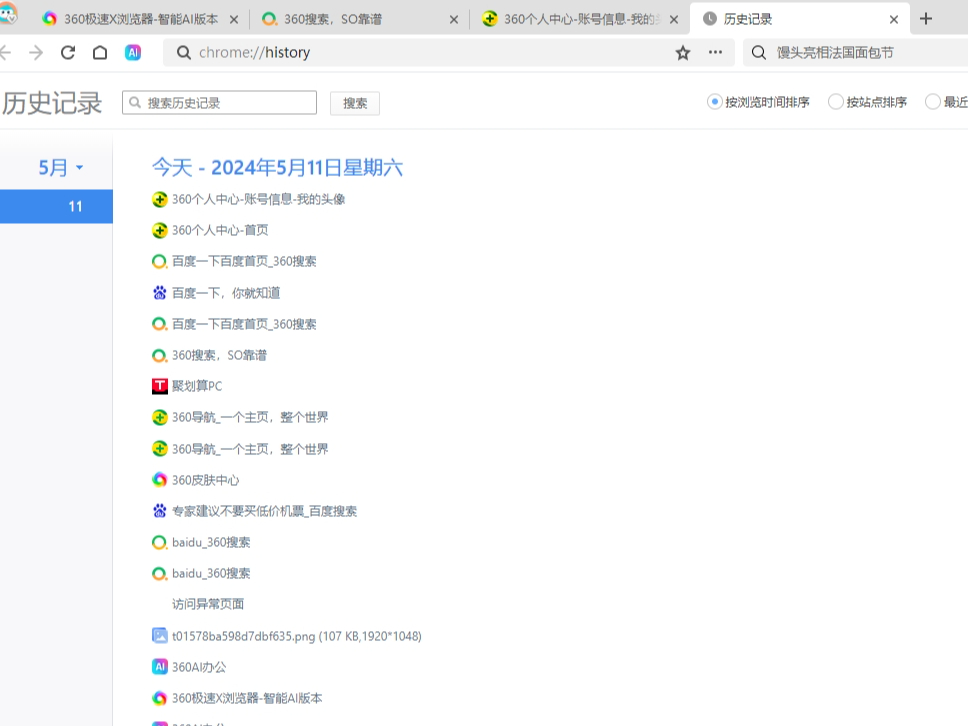Open 访问异常页面 history entry

[x=208, y=604]
